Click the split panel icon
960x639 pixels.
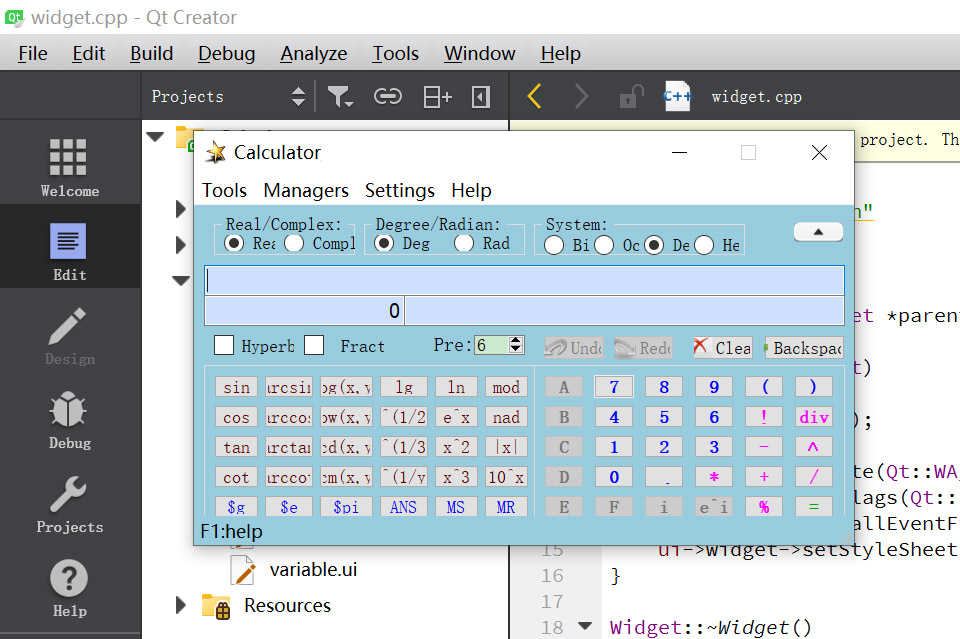click(x=437, y=97)
